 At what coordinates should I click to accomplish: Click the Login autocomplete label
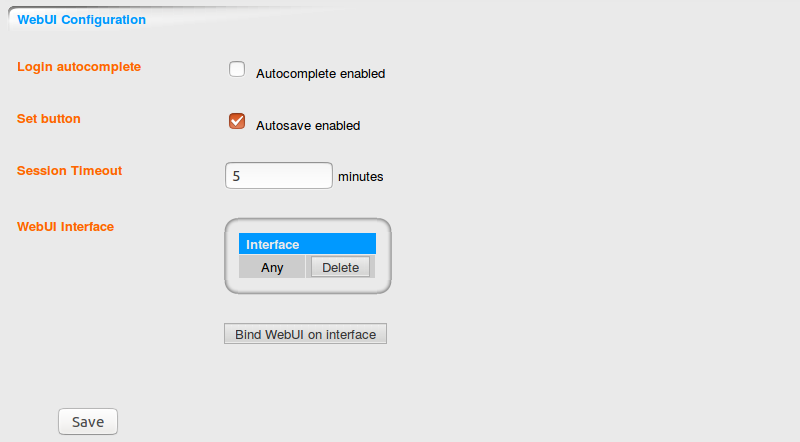[x=79, y=67]
